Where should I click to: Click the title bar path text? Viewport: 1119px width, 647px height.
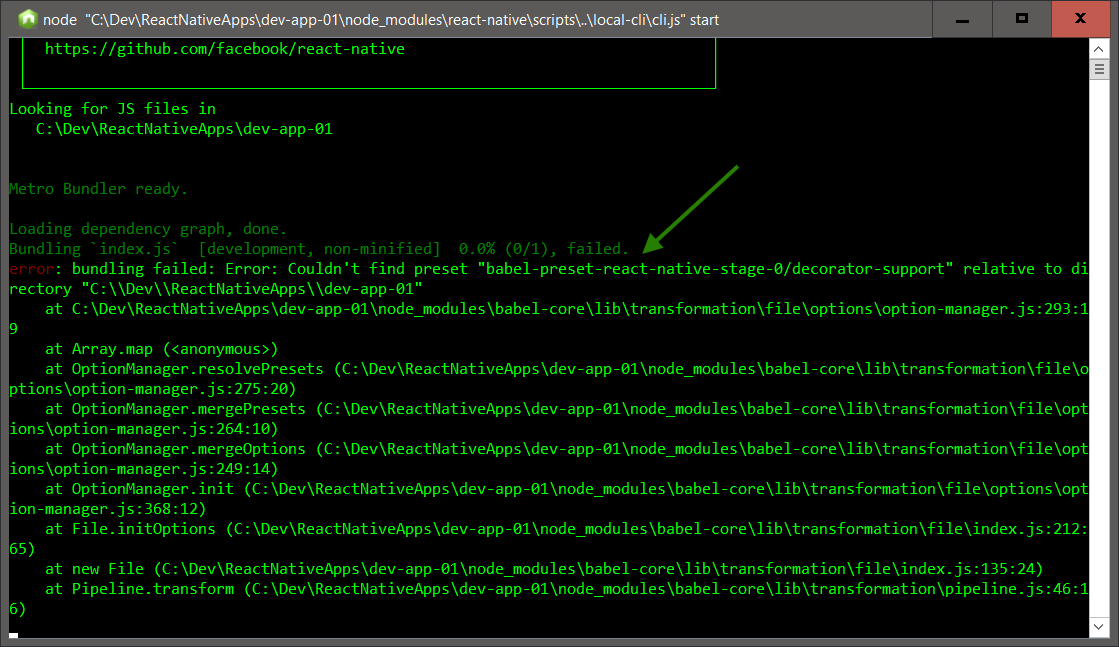[x=380, y=20]
